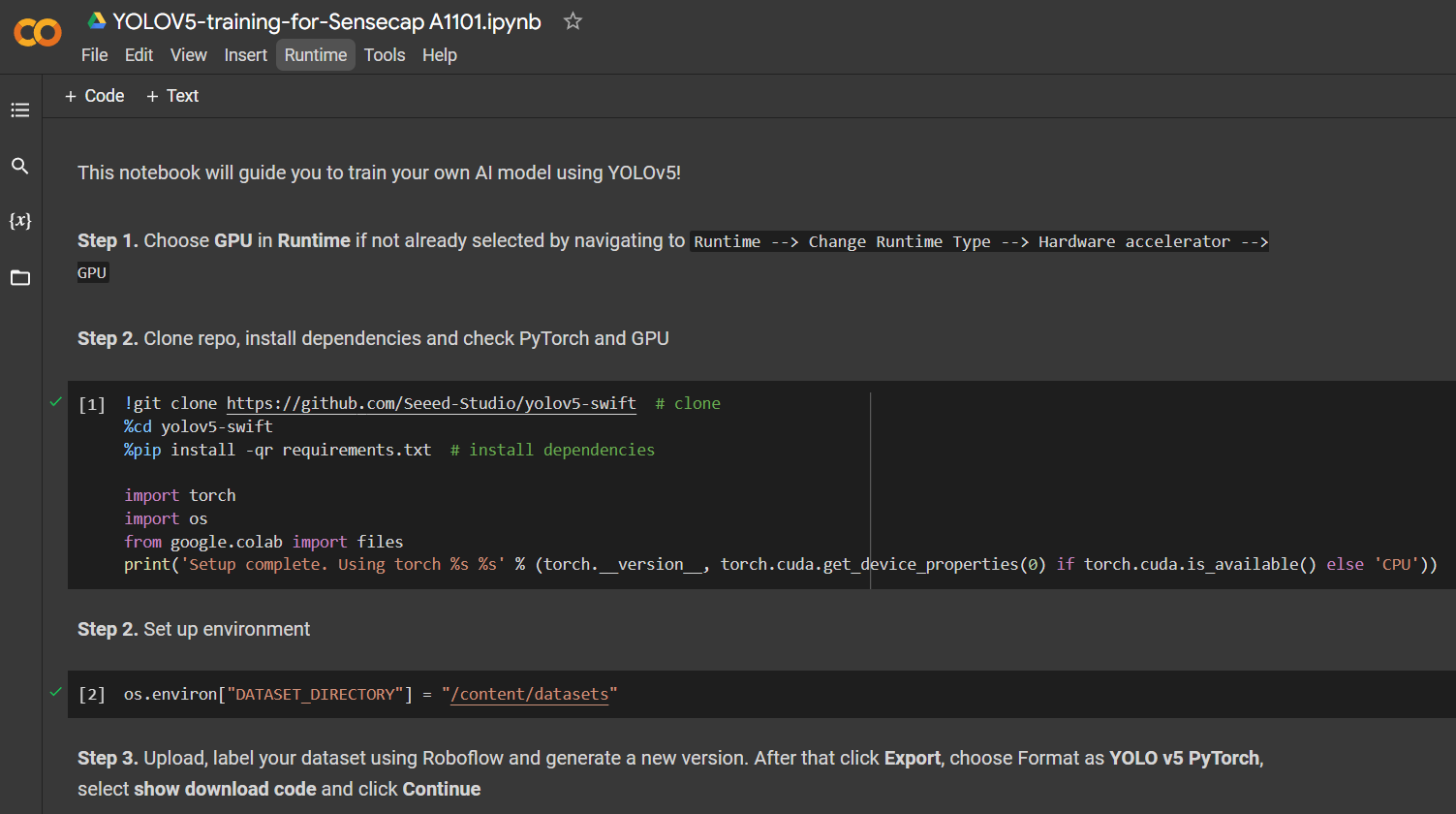The width and height of the screenshot is (1456, 814).
Task: Click the '%pip install -qr requirements.txt' line
Action: point(277,450)
